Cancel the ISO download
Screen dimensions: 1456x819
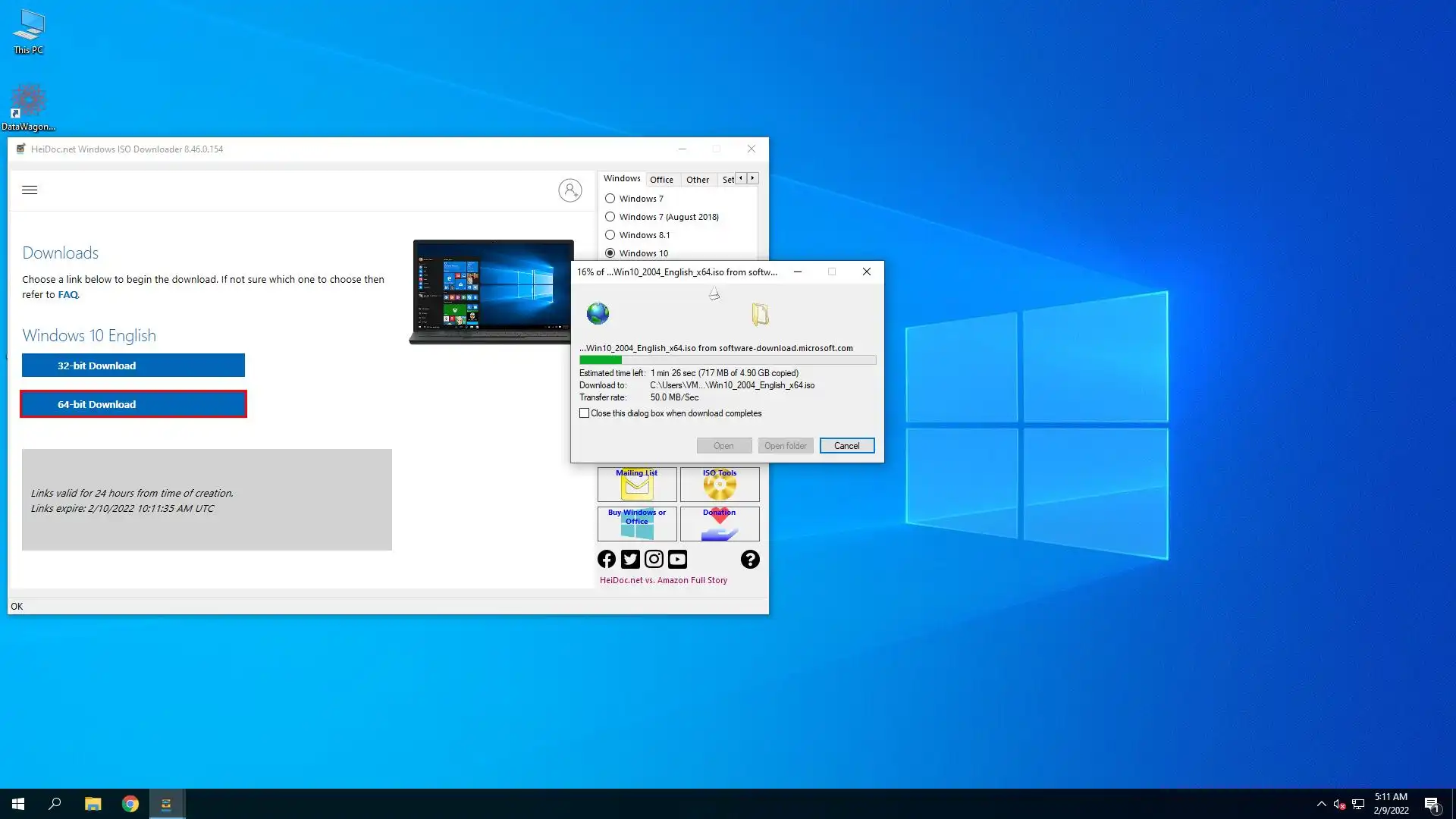click(846, 446)
